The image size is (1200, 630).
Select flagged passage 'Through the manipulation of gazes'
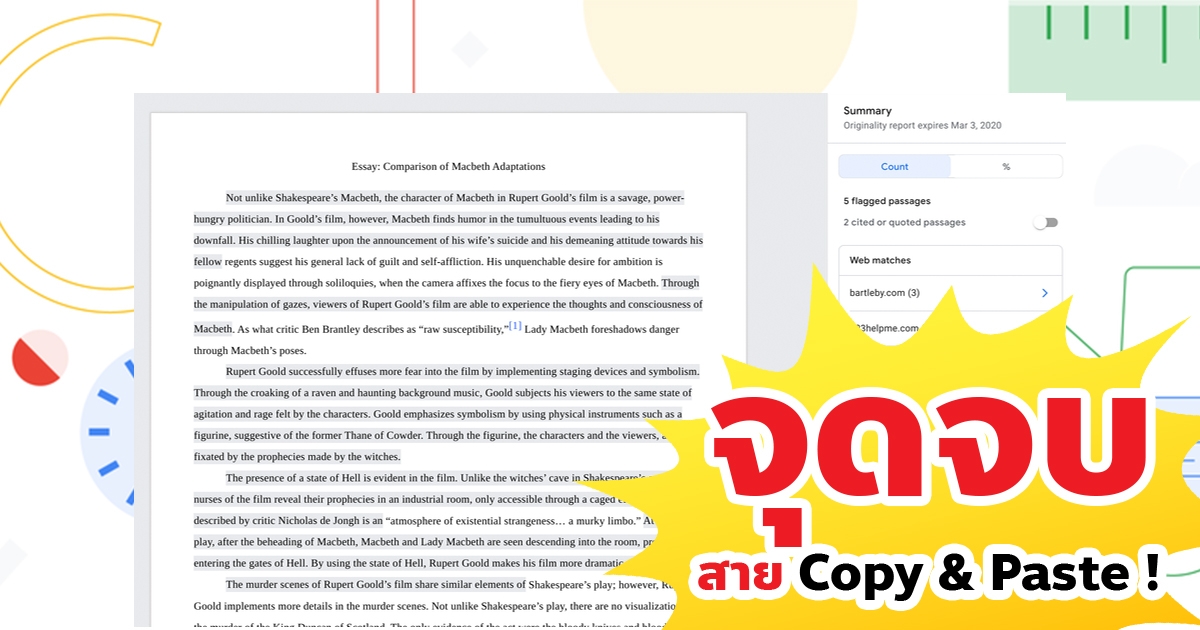tap(447, 304)
